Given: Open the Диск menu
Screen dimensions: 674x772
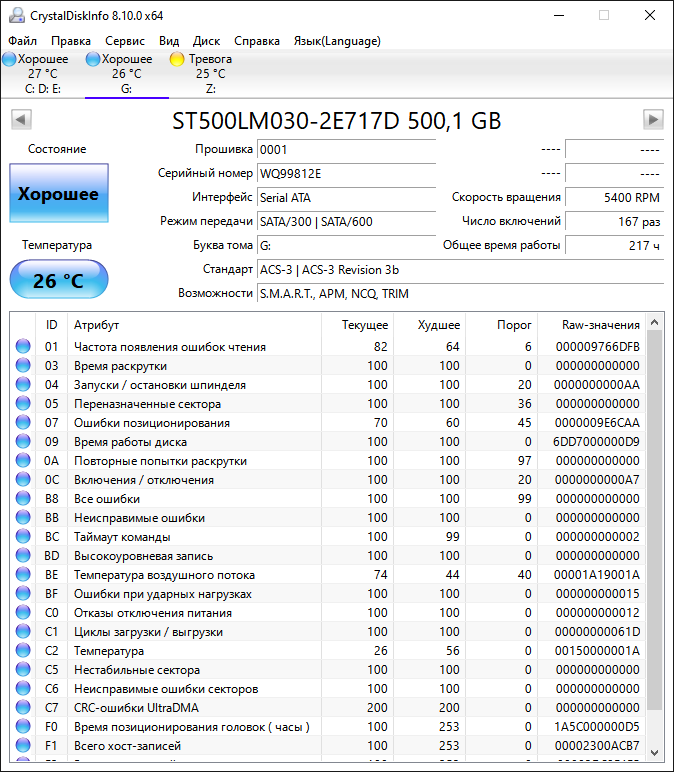Looking at the screenshot, I should 206,41.
